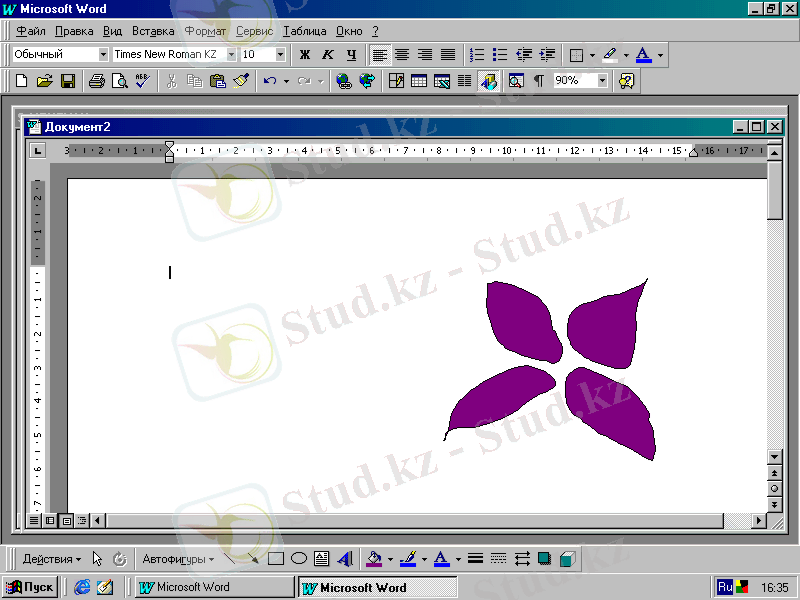This screenshot has height=600, width=800.
Task: Click the WordArt insert icon
Action: (345, 559)
